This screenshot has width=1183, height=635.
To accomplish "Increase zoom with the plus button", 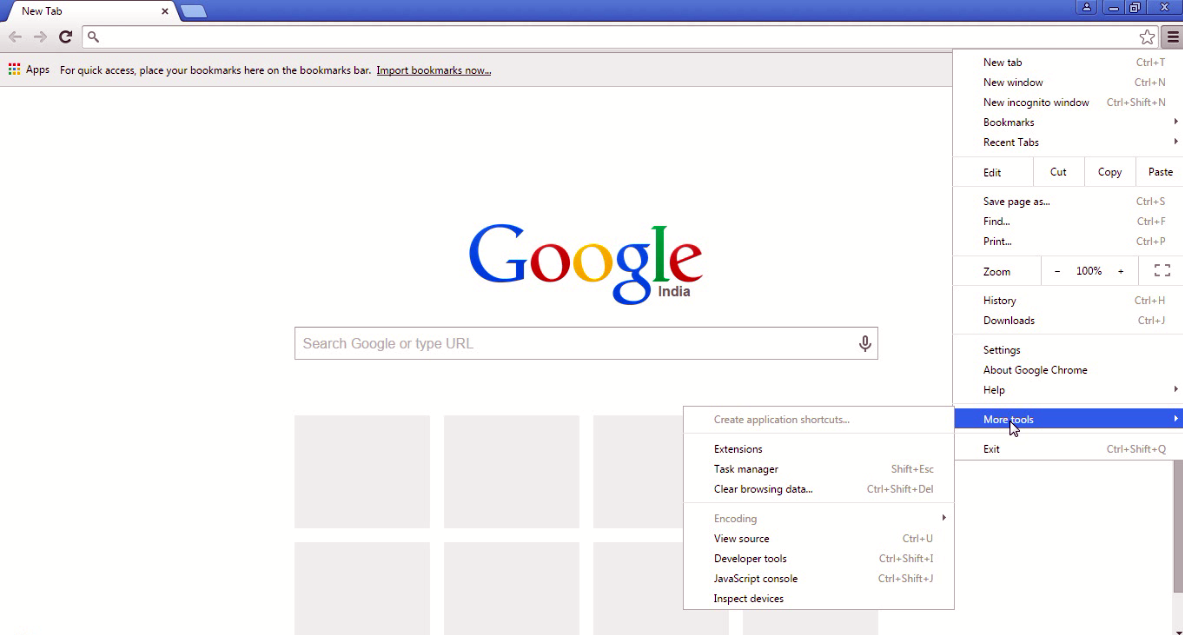I will (x=1120, y=271).
